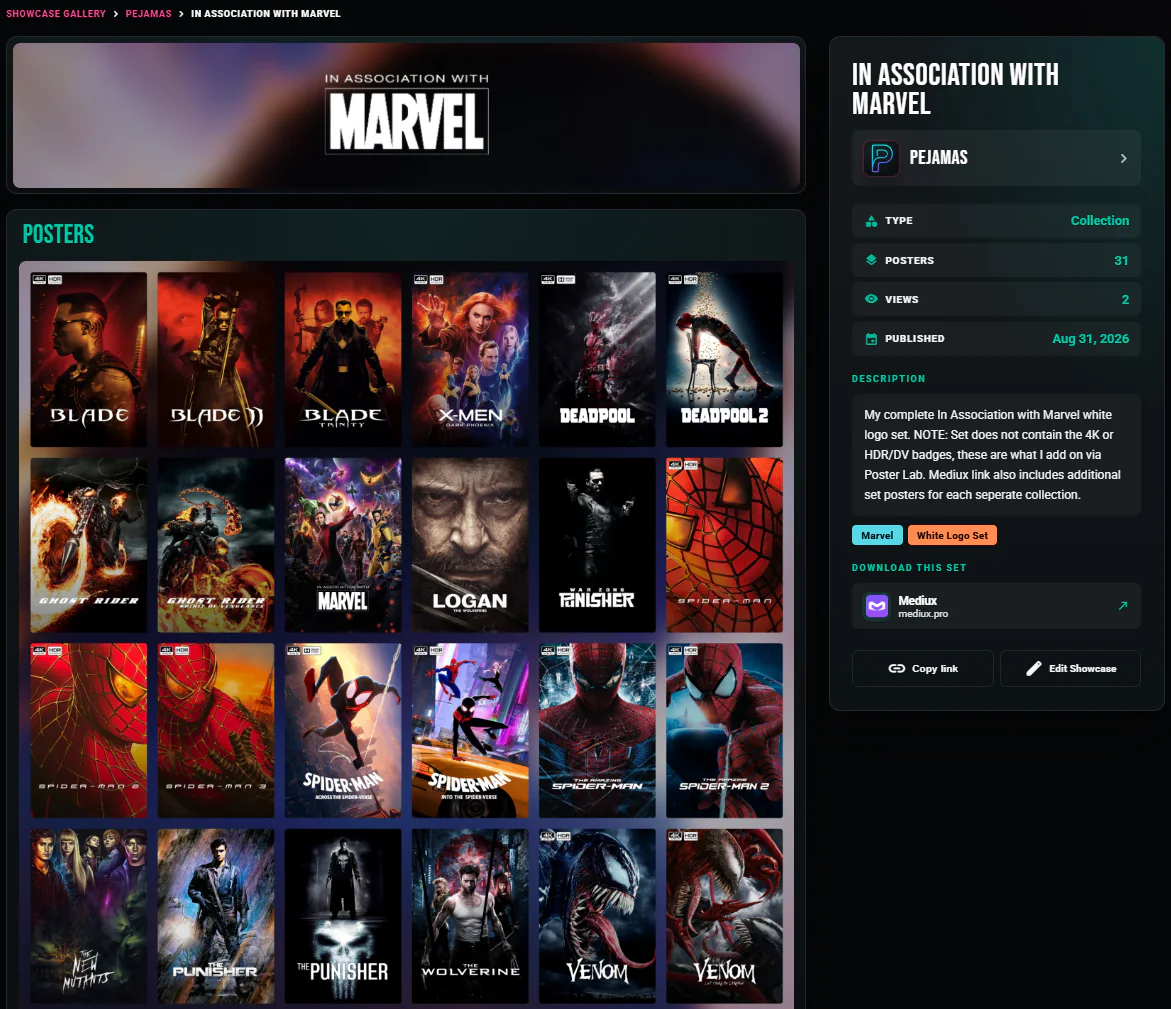The image size is (1171, 1009).
Task: Open the first Ghost Rider poster
Action: point(89,545)
